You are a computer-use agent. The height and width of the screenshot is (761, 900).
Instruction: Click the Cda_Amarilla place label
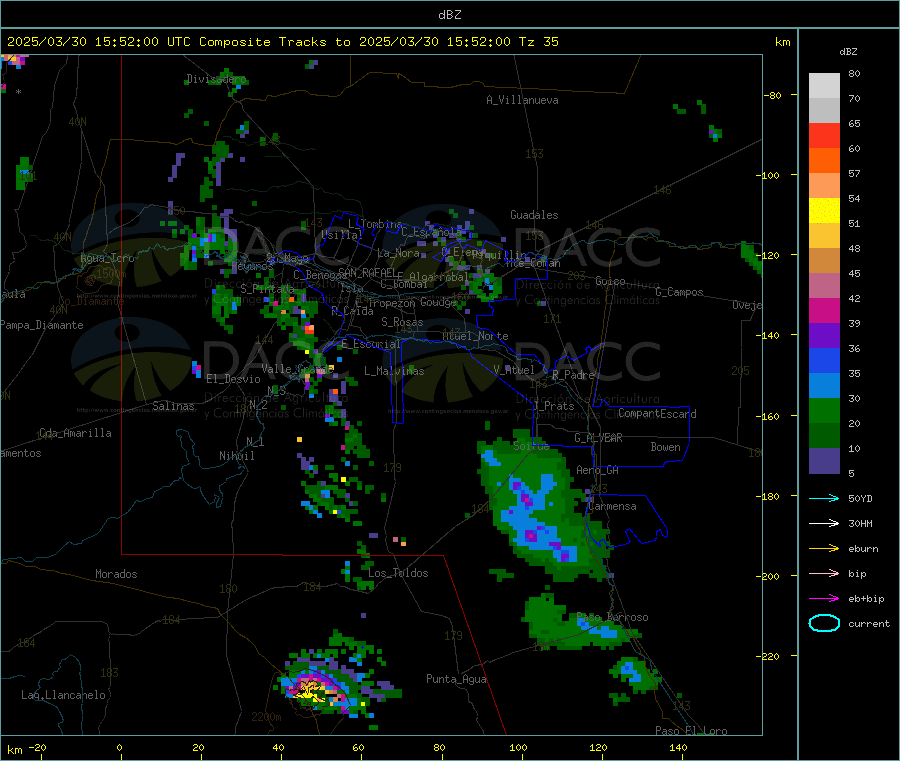click(75, 433)
